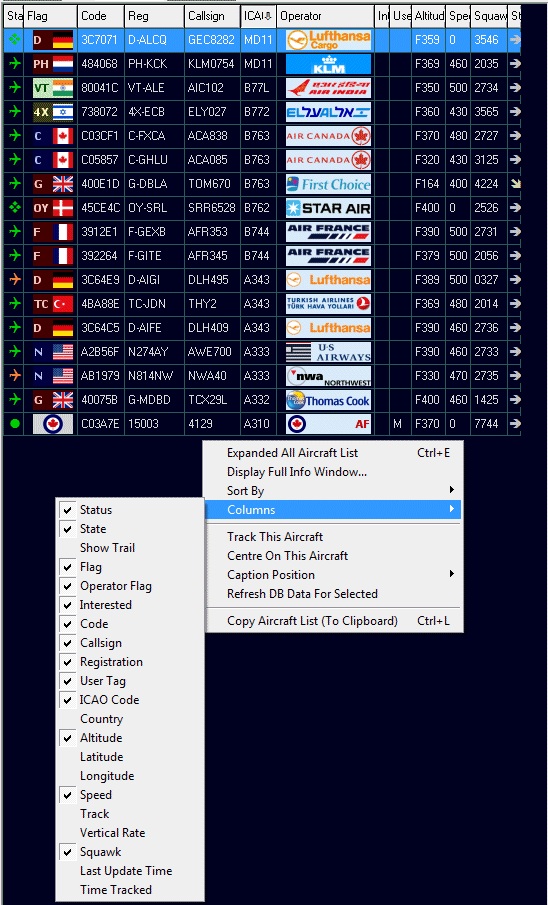Sort by the ICAO column header
This screenshot has height=905, width=548.
pos(258,16)
